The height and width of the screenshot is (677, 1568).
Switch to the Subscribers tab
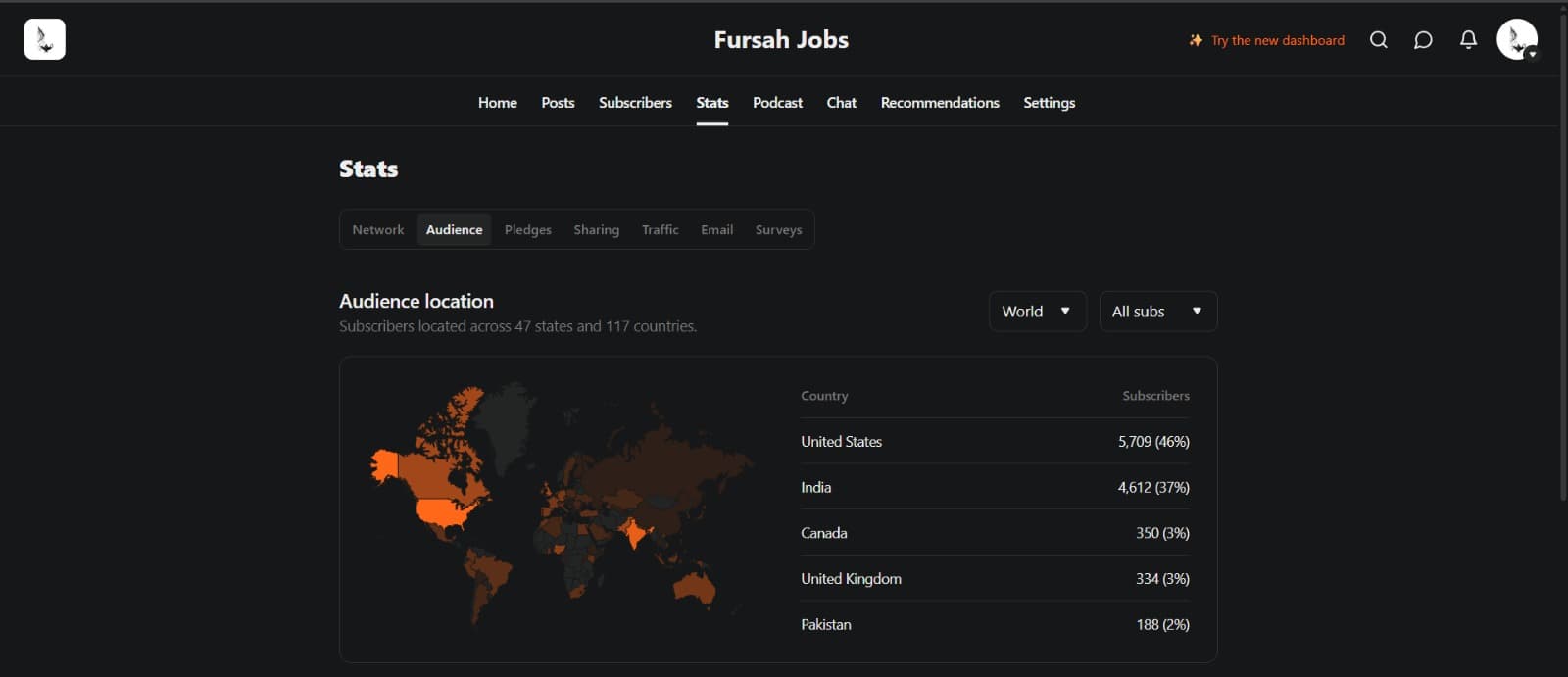pos(635,102)
